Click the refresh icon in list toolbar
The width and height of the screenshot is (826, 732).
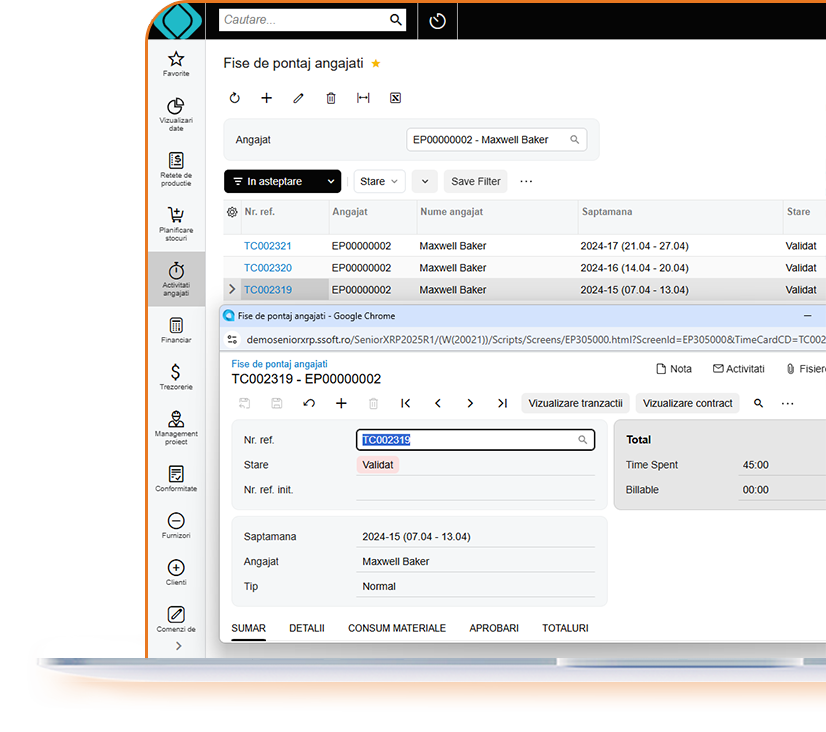(x=235, y=98)
